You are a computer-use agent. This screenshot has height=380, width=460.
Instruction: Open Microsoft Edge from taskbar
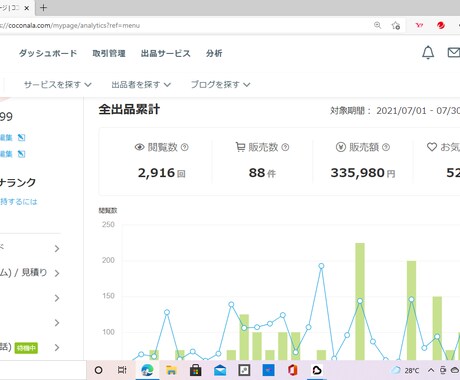147,370
